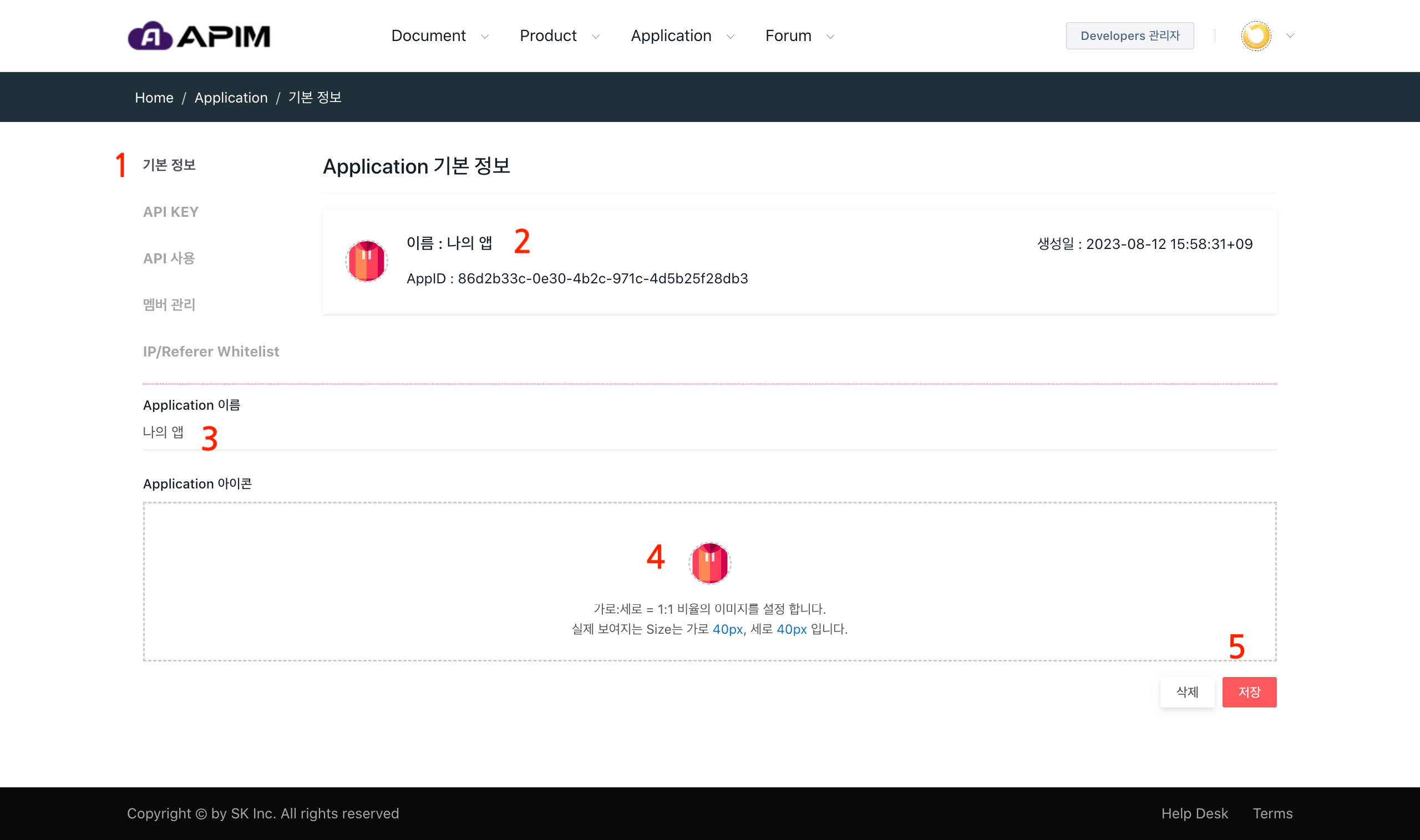The height and width of the screenshot is (840, 1420).
Task: Open the Application menu in navbar
Action: (x=682, y=35)
